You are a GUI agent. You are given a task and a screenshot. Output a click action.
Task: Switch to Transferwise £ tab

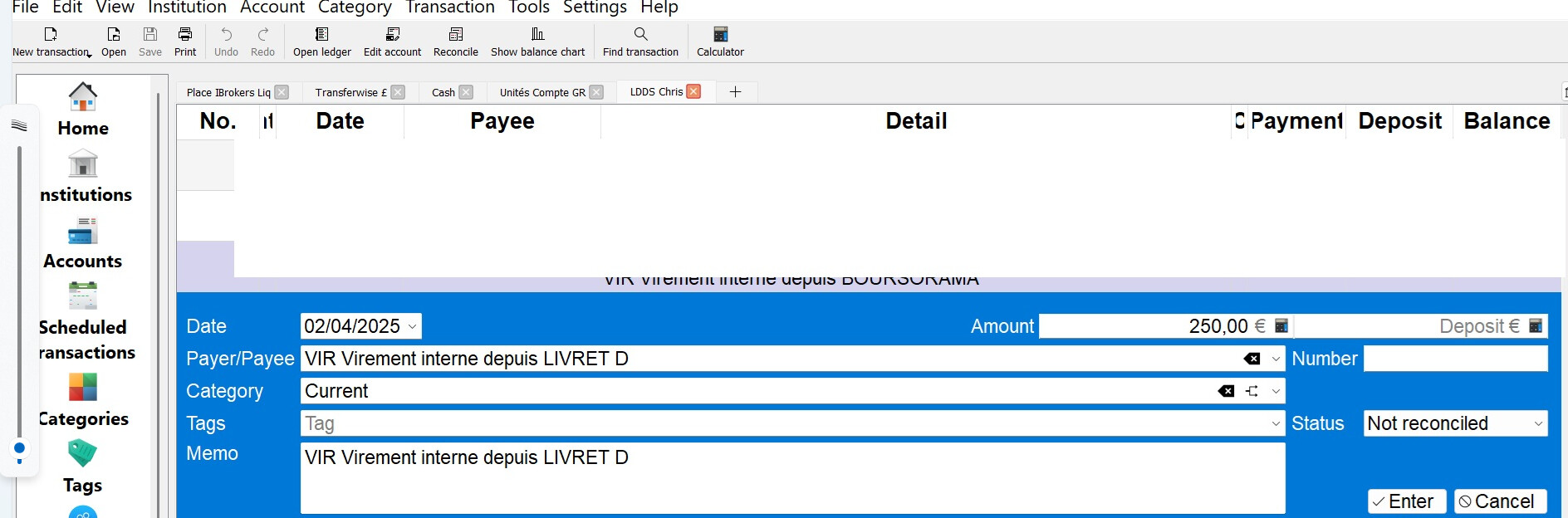[350, 92]
